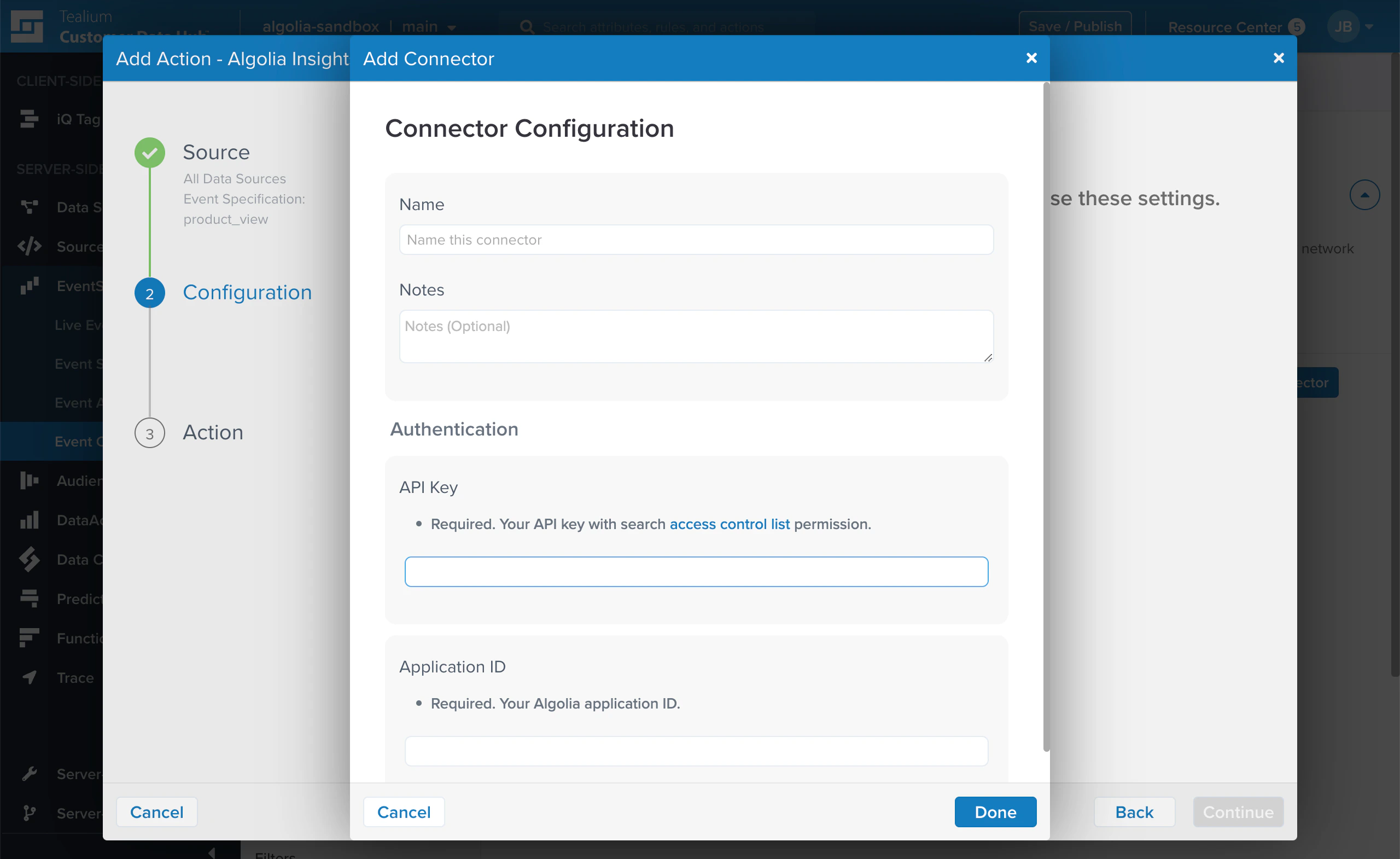Collapse the sidebar with left arrow
Screen dimensions: 1400x859
pos(212,852)
